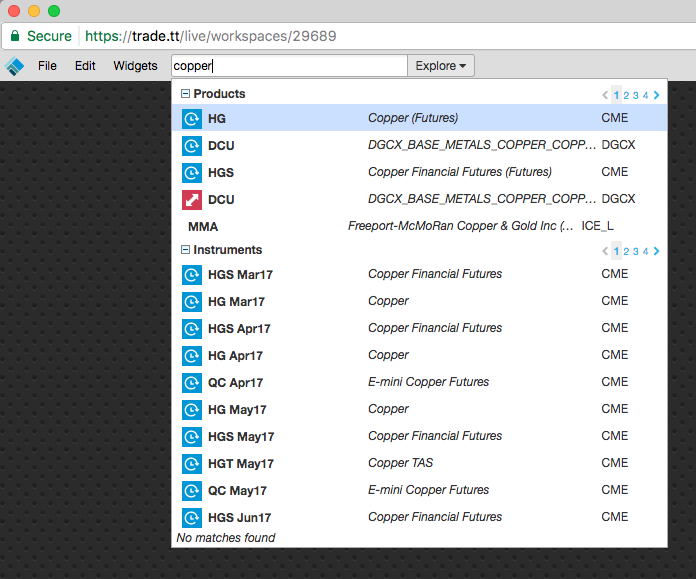Click the QC May17 instrument icon
This screenshot has width=696, height=579.
click(x=192, y=491)
